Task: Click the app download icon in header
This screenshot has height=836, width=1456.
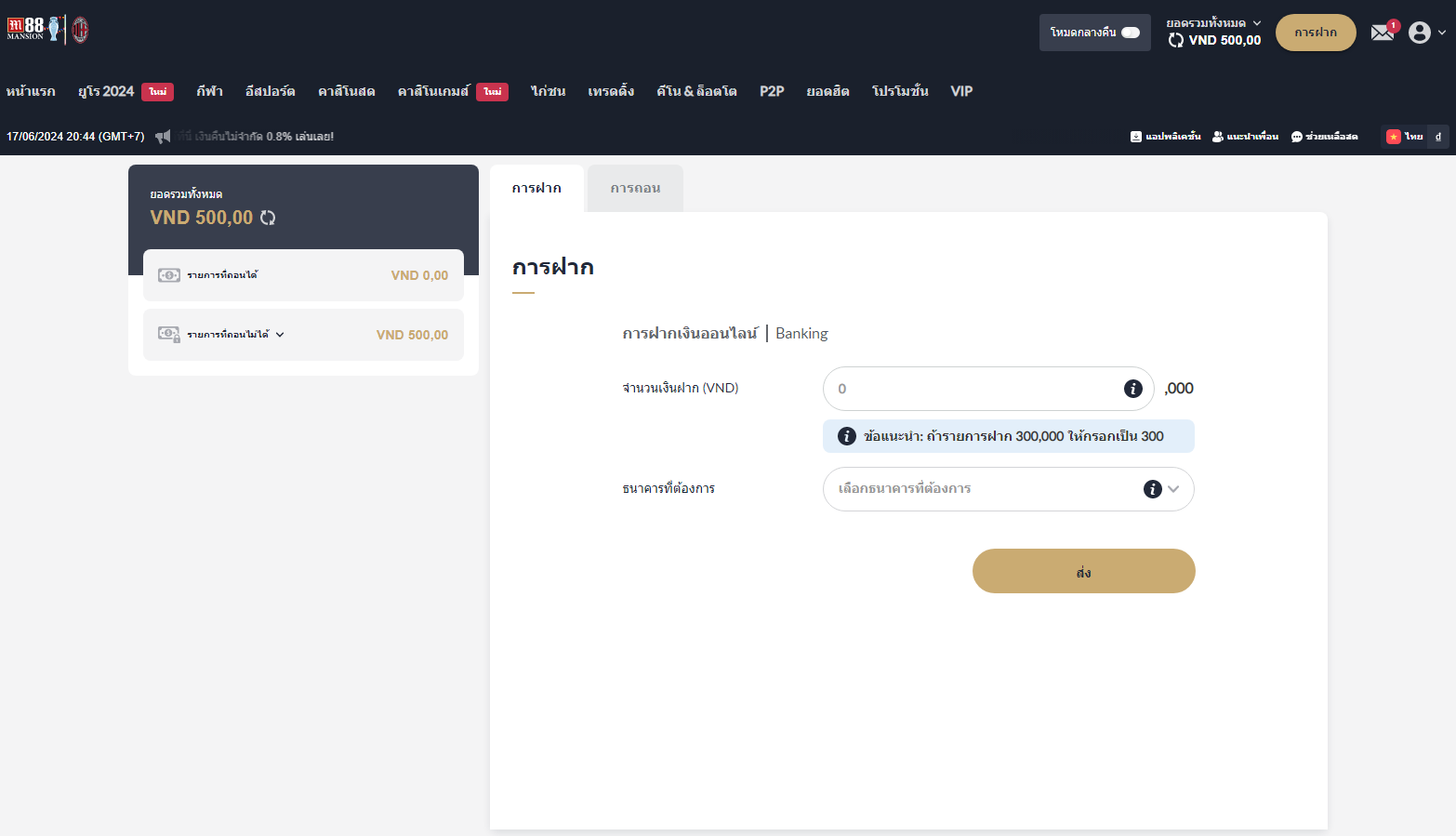Action: point(1135,137)
